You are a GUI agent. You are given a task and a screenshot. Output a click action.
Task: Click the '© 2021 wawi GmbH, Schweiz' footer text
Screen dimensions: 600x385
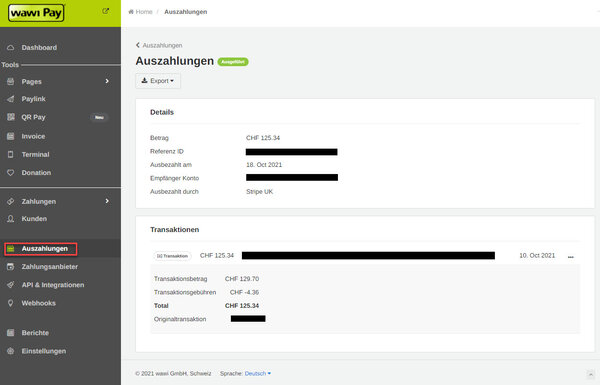click(173, 374)
